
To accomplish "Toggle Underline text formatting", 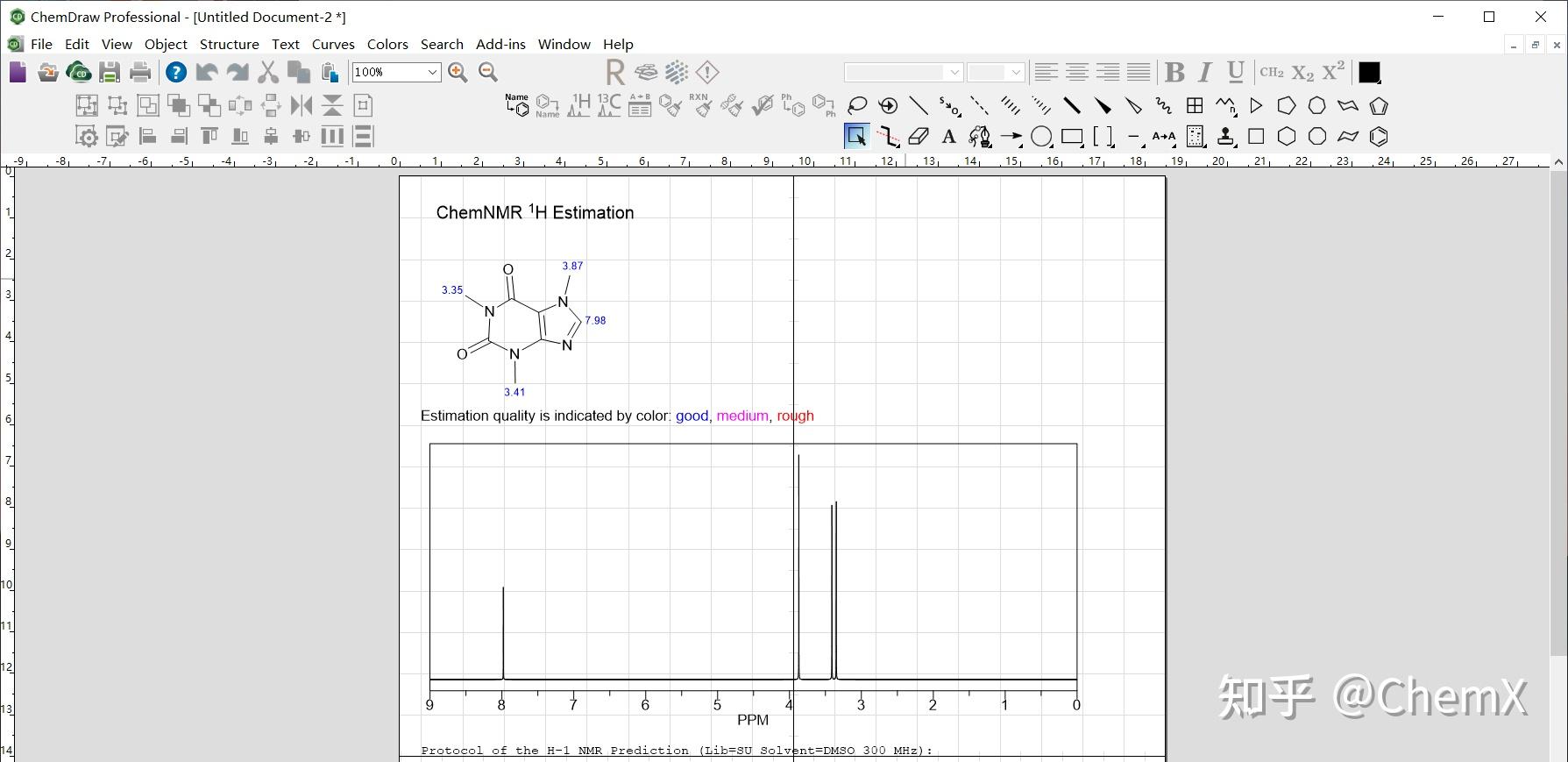I will (1236, 73).
